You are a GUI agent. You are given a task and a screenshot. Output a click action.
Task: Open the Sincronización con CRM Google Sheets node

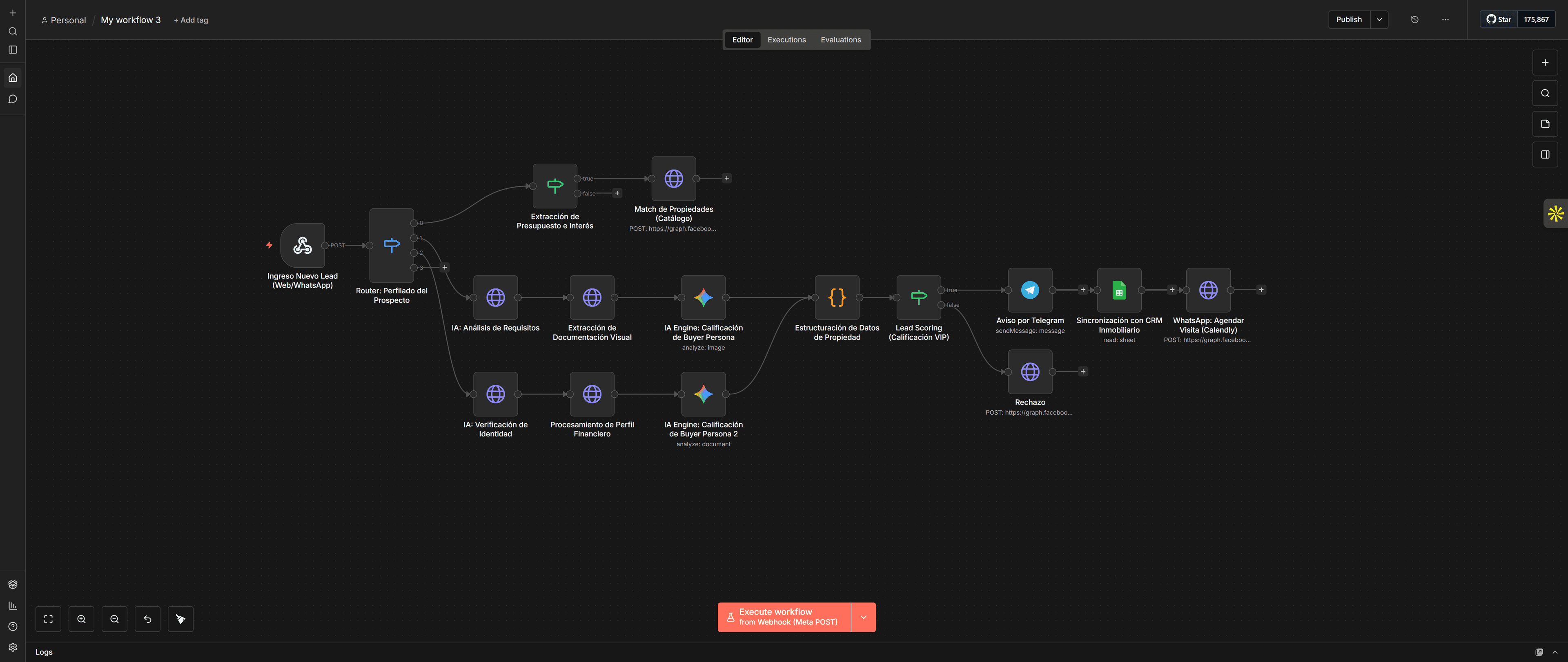(x=1119, y=290)
